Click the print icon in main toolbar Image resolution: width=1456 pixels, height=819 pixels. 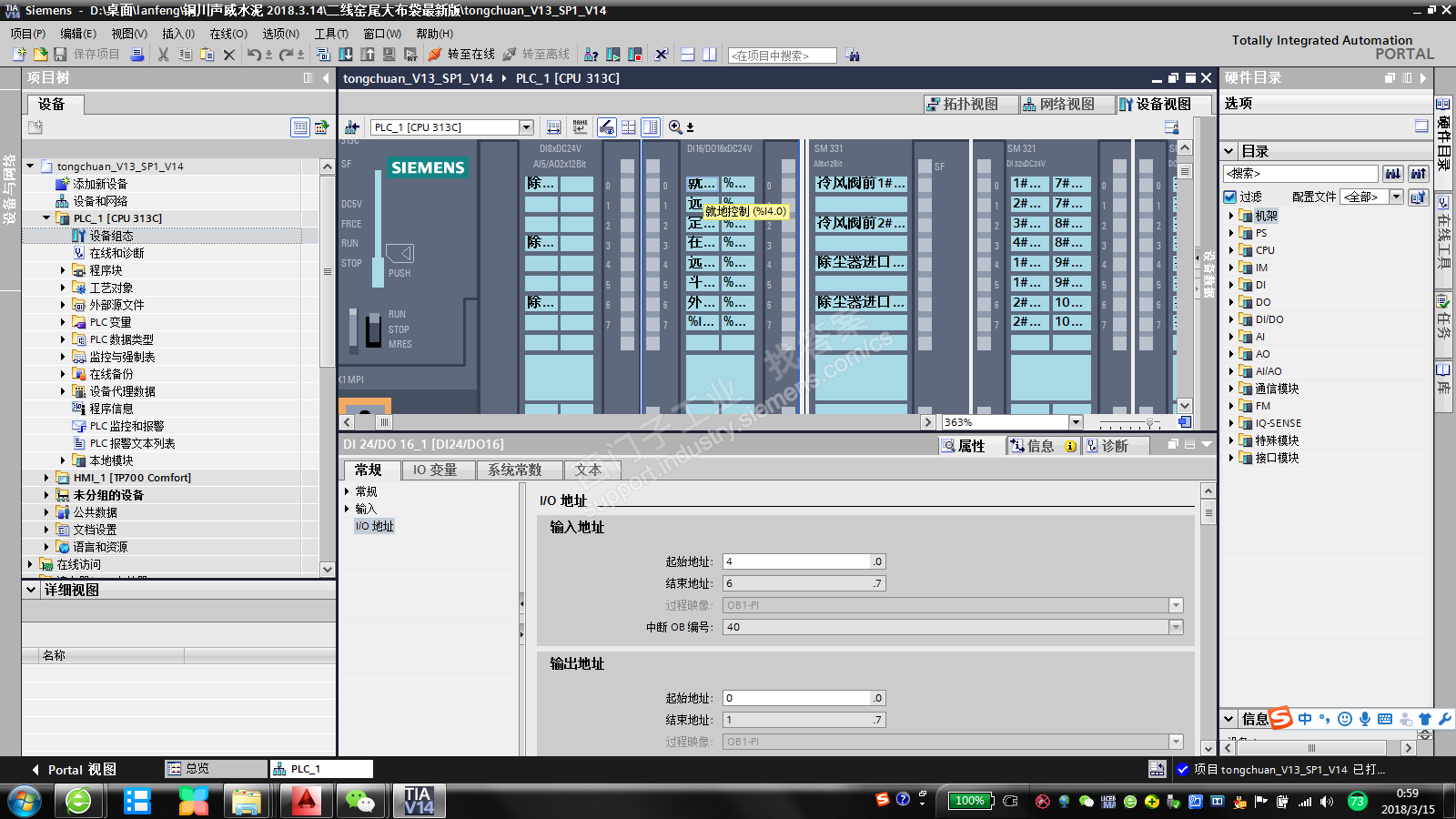pos(137,55)
